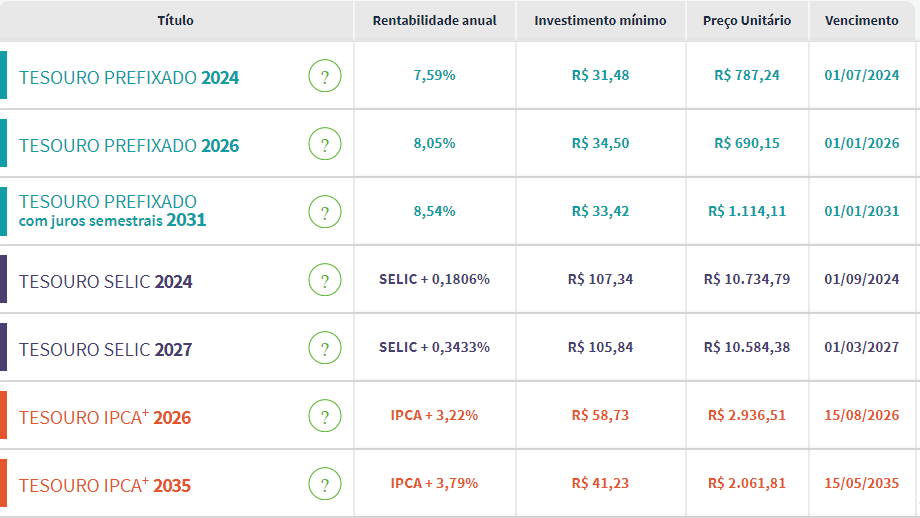The image size is (920, 518).
Task: Open the TESOURO PREFIXADO 2024 title
Action: coord(129,77)
